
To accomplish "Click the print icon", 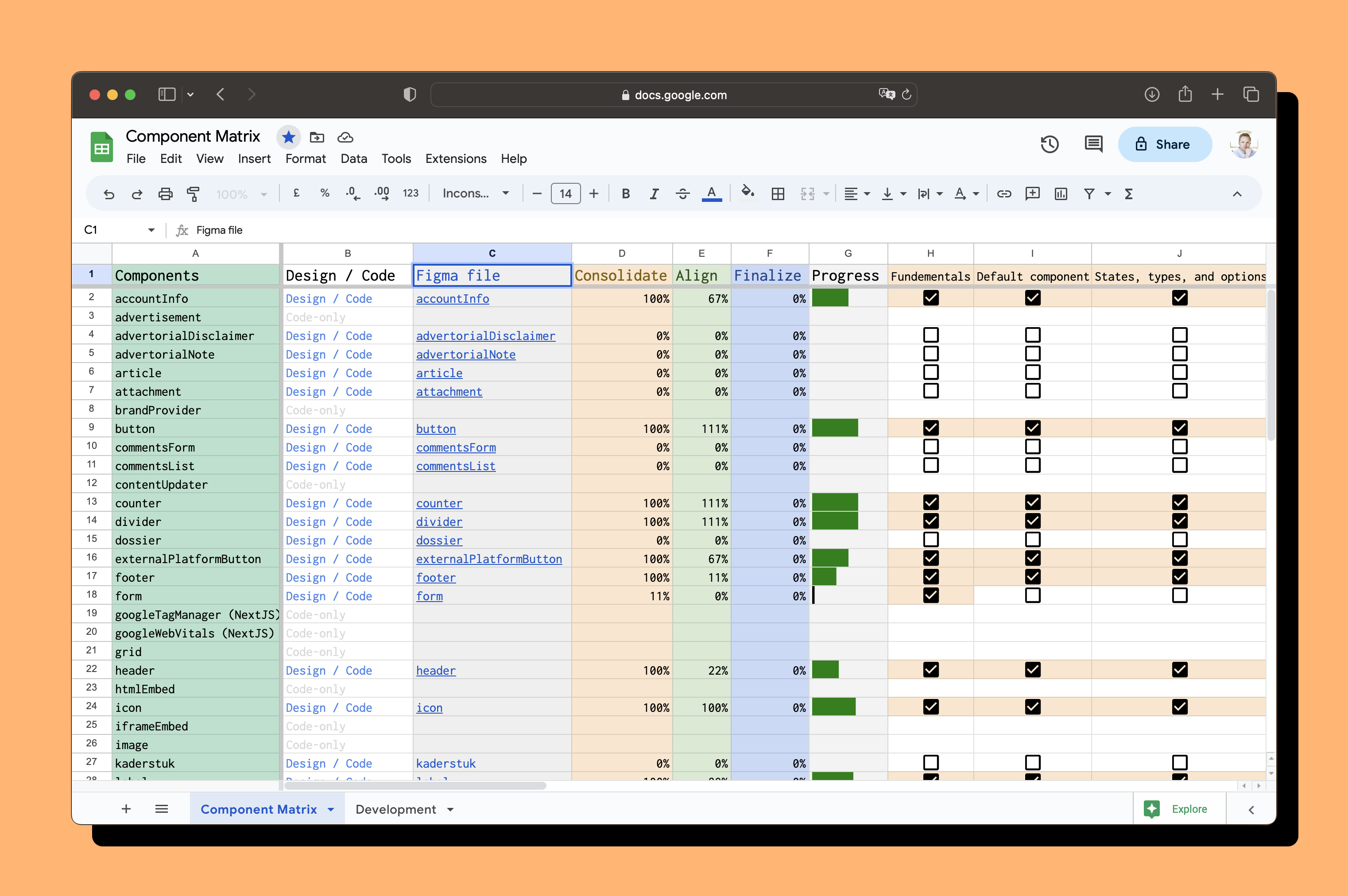I will coord(165,194).
